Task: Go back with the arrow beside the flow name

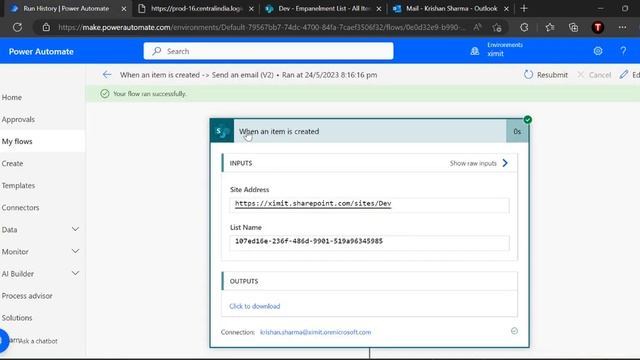Action: (107, 75)
